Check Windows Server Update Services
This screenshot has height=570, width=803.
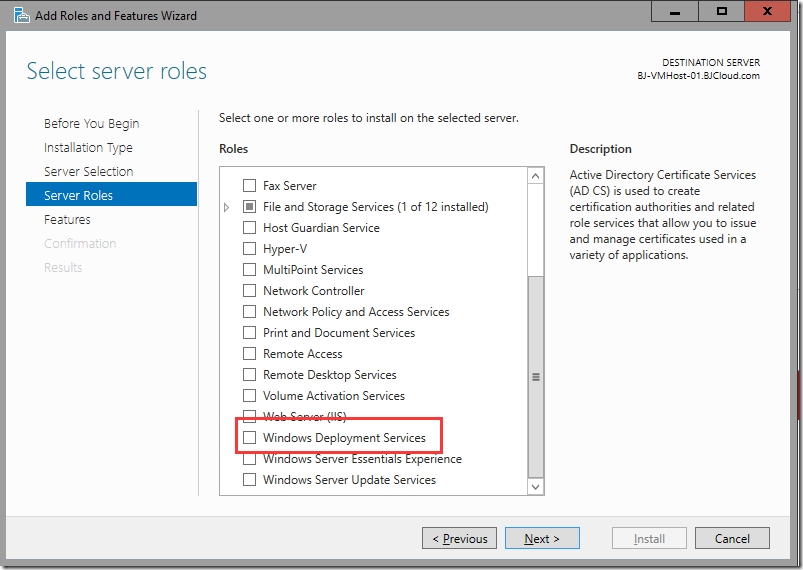249,479
